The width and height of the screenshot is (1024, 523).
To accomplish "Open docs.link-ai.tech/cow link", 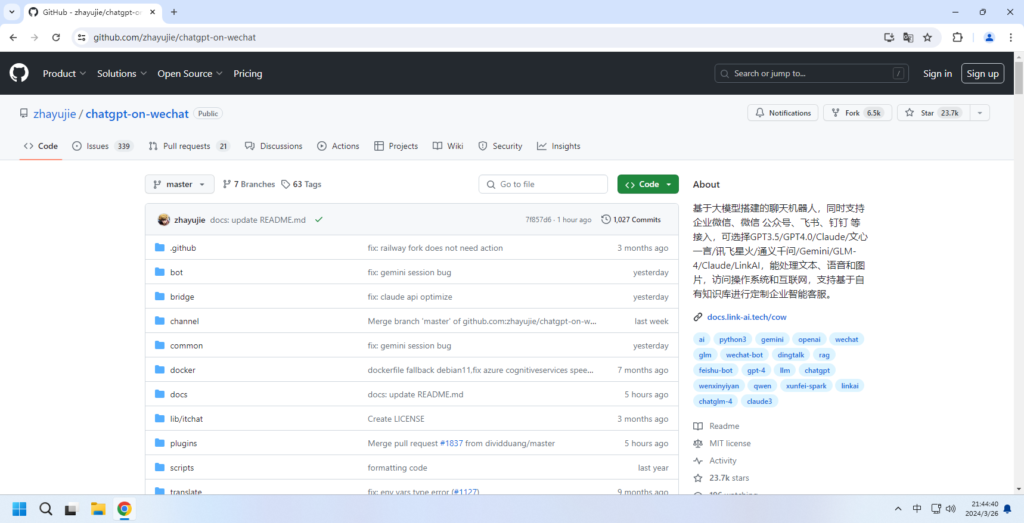I will pos(746,317).
